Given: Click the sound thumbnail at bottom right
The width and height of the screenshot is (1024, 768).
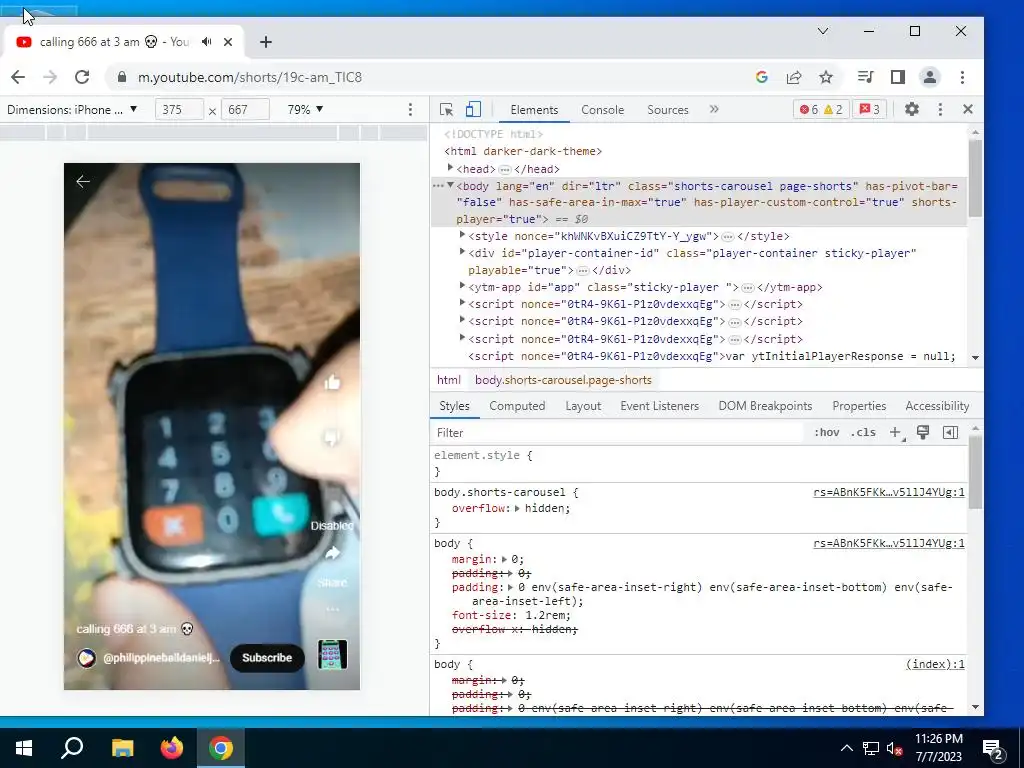Looking at the screenshot, I should click(332, 654).
